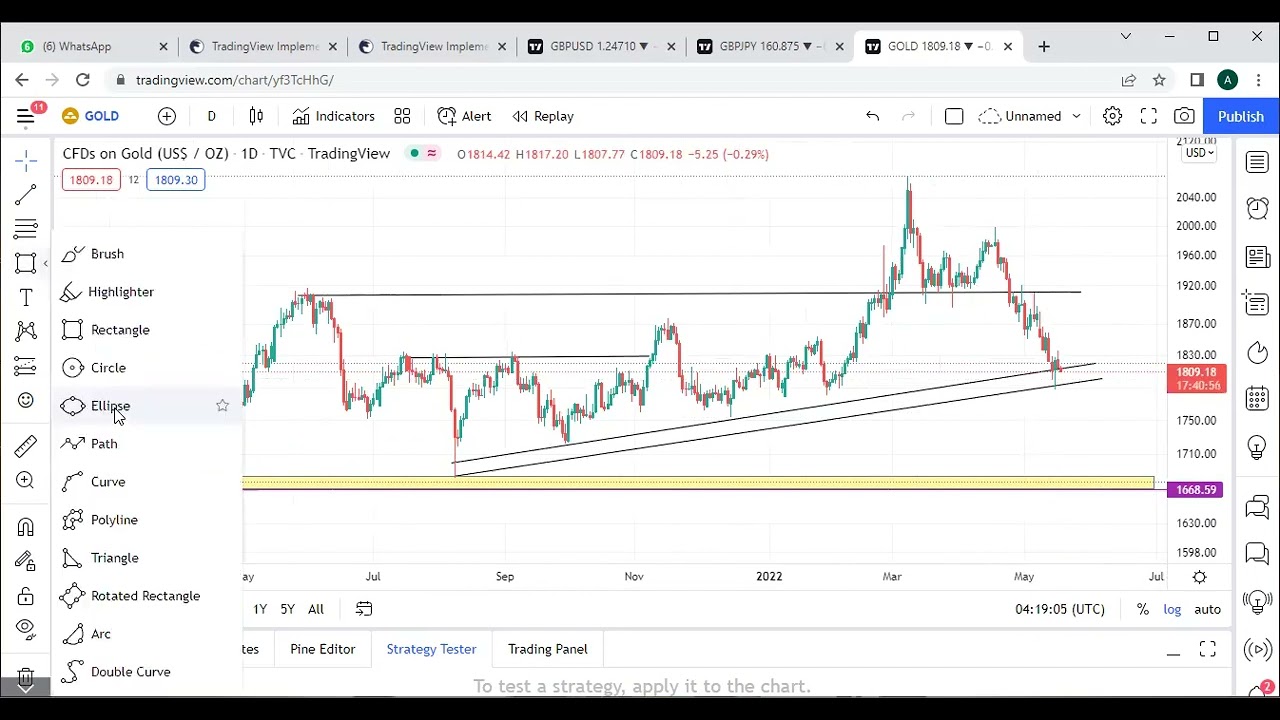Toggle log scale
The height and width of the screenshot is (720, 1280).
tap(1172, 609)
